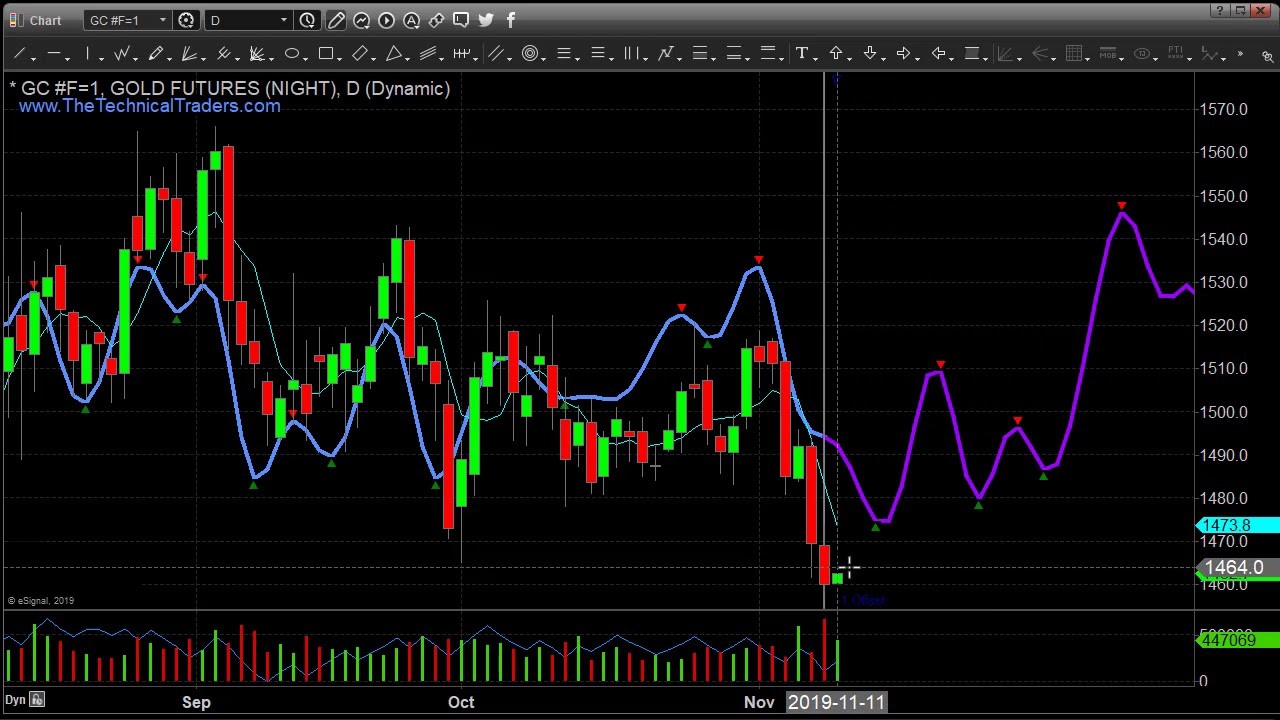Select the ellipse drawing tool
Screen dimensions: 1280x720
(x=291, y=54)
